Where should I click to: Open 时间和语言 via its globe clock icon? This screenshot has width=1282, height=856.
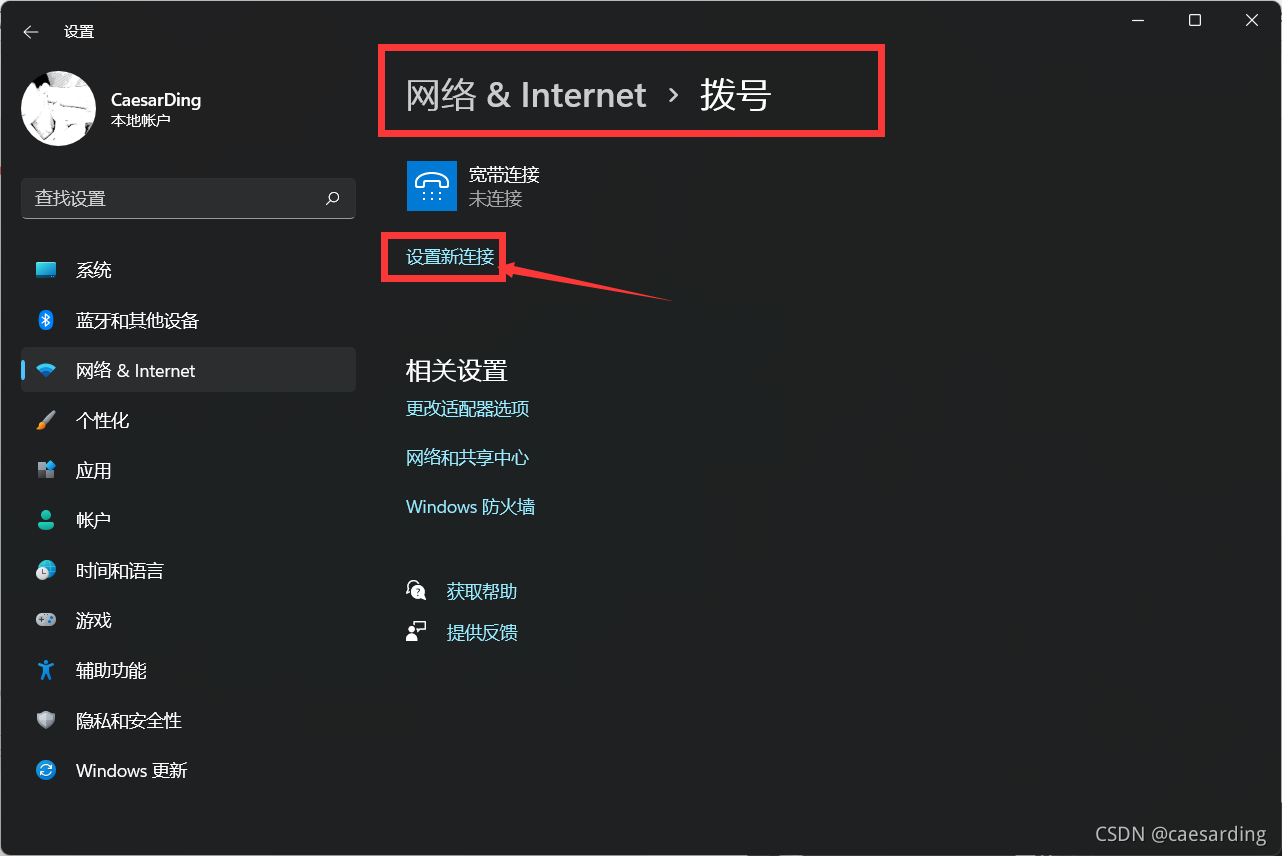click(46, 570)
